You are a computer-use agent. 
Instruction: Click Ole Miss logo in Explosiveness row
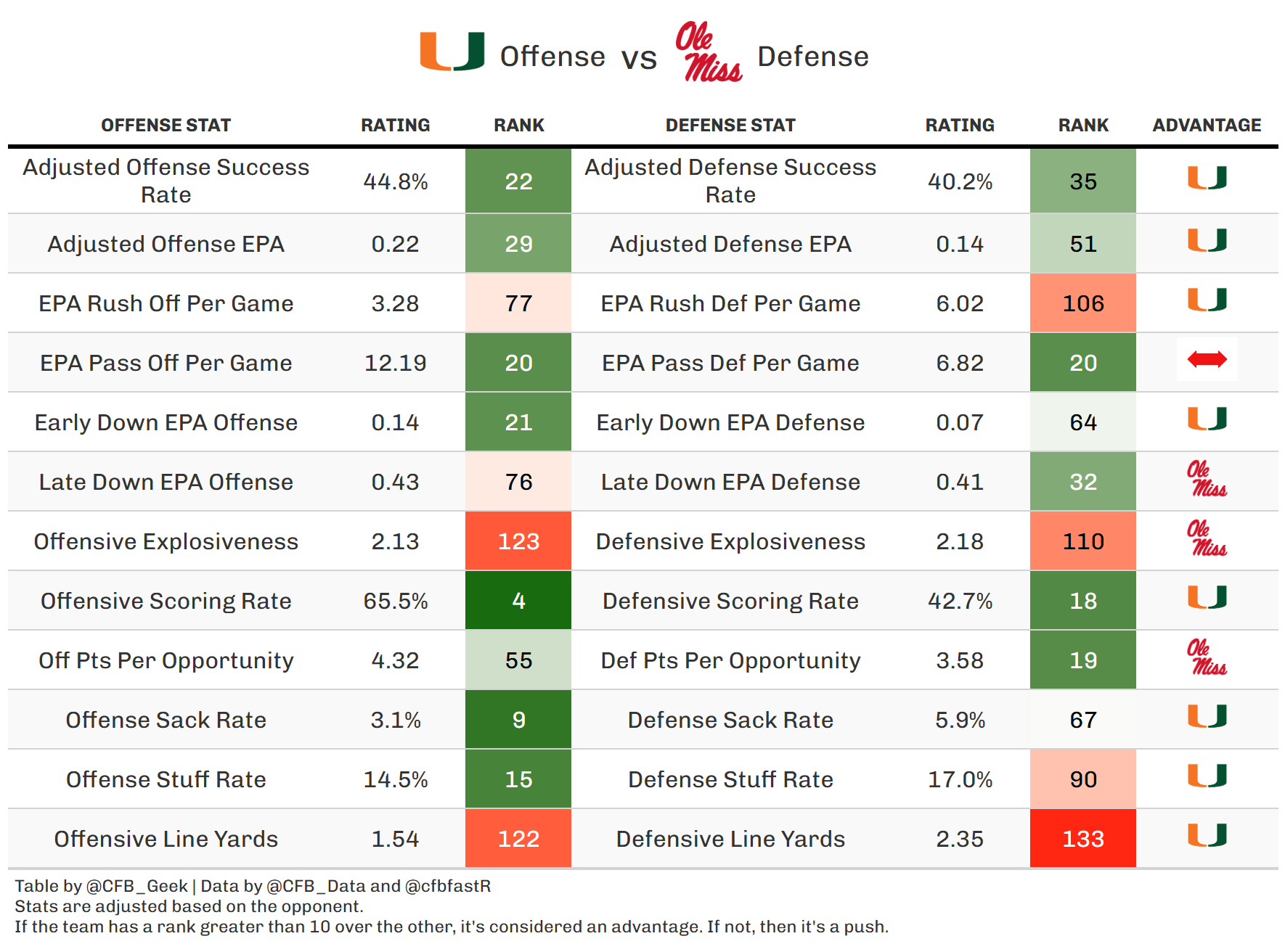coord(1207,538)
